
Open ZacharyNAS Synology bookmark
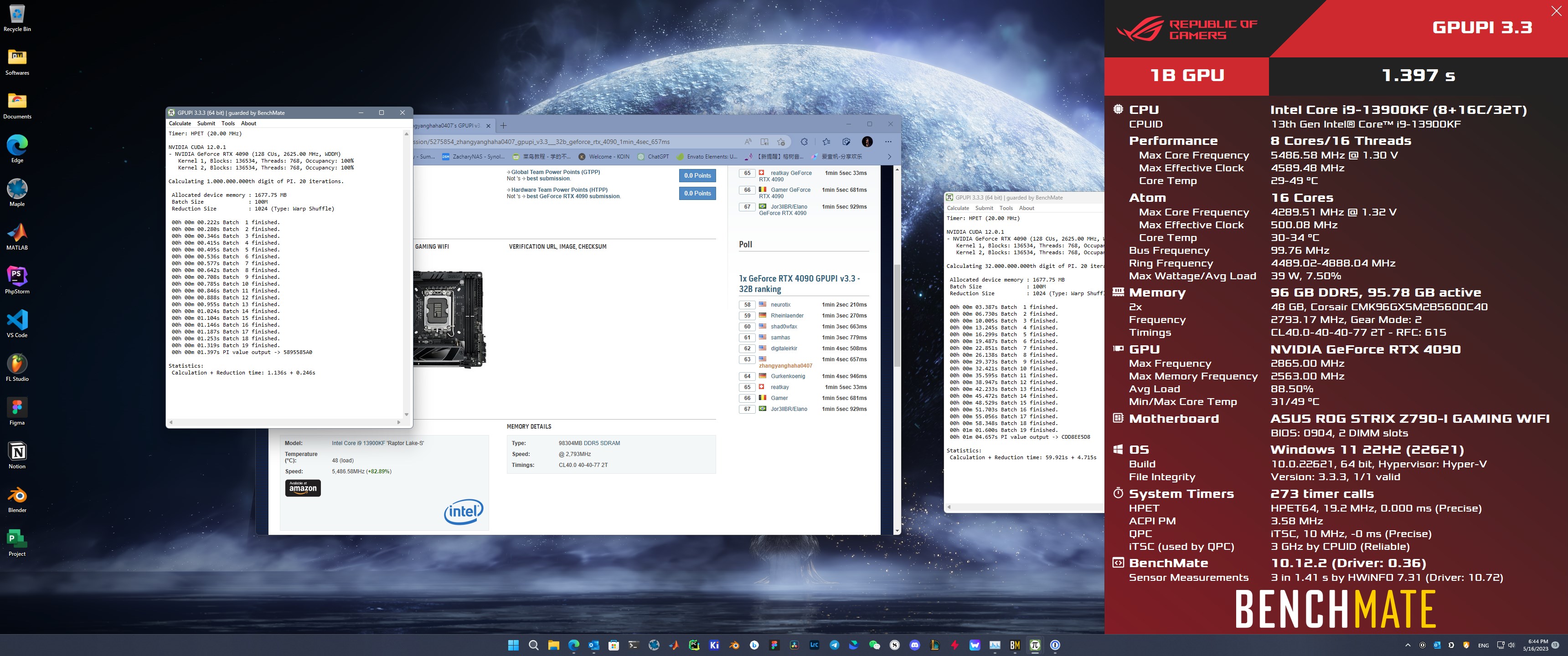coord(474,156)
